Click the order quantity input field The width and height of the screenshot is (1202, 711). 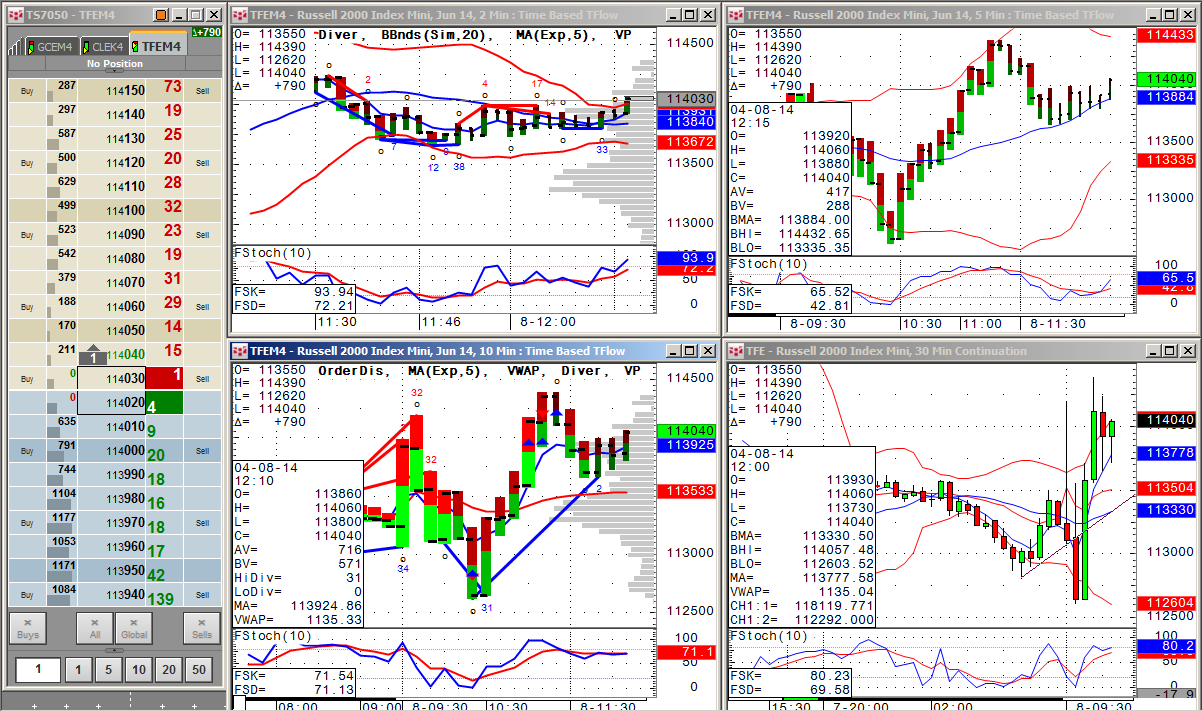click(37, 670)
